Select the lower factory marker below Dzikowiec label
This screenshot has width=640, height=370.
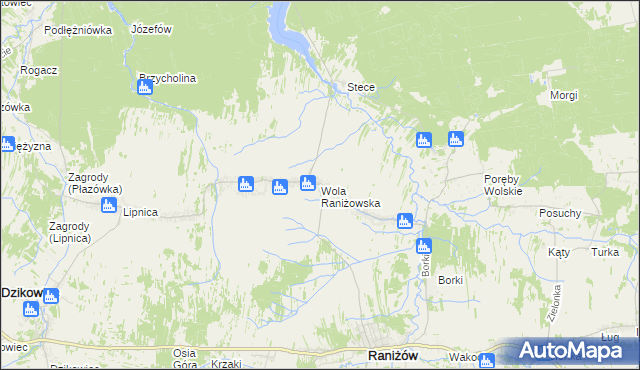coord(31,309)
